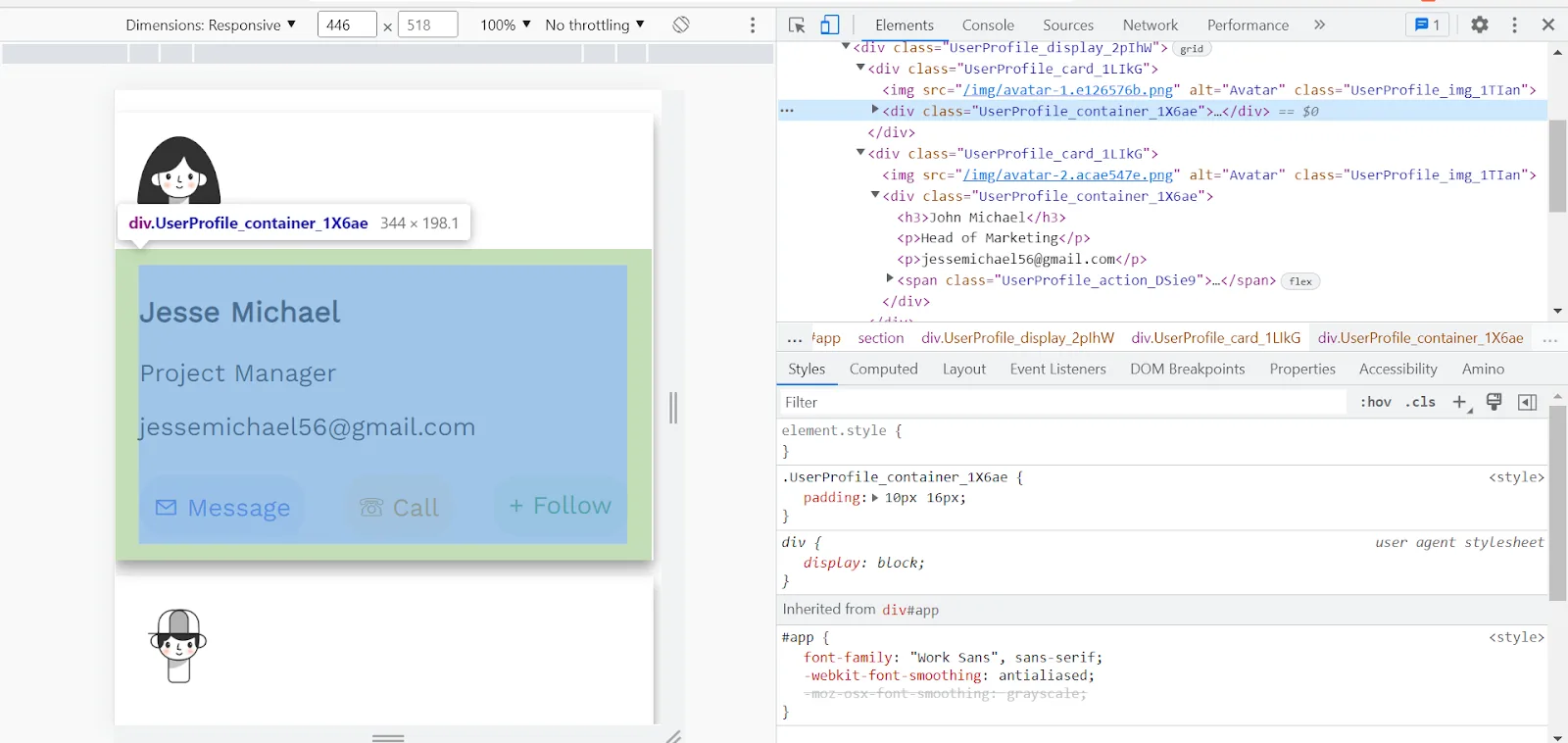This screenshot has height=743, width=1568.
Task: Open the device toolbar three-dot menu
Action: tap(753, 25)
